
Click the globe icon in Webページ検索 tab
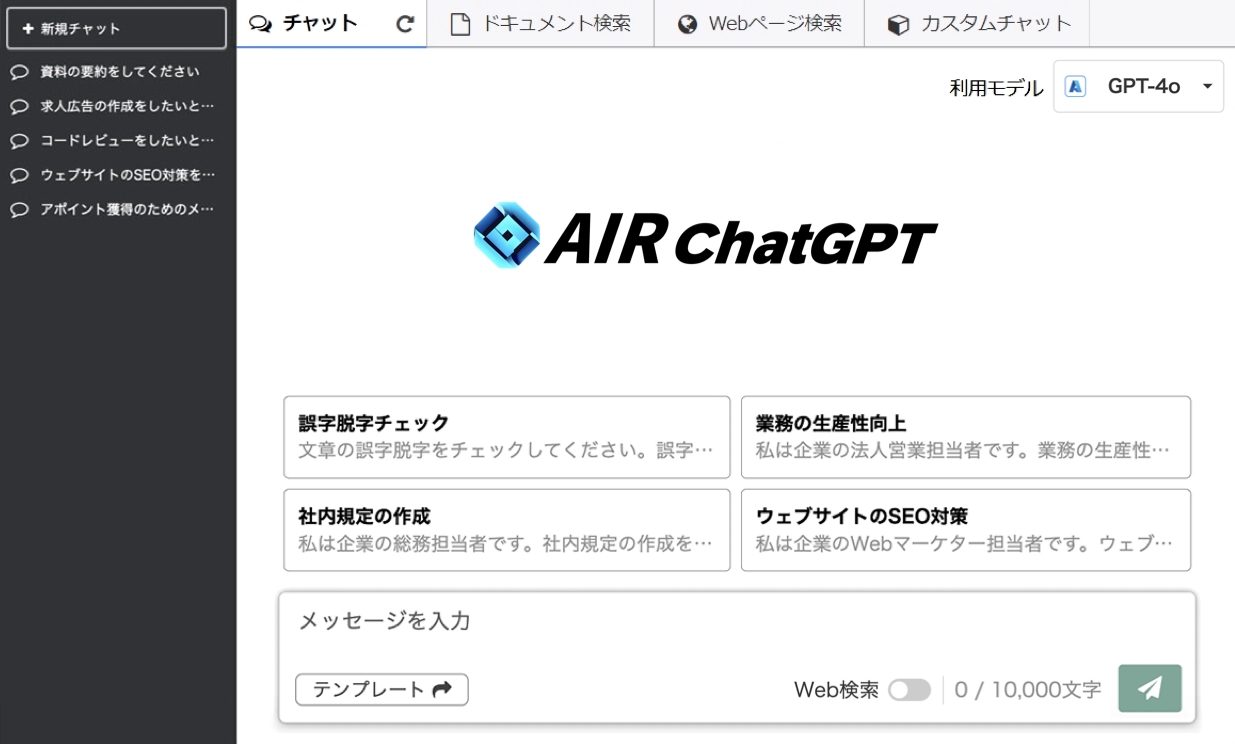[x=687, y=24]
